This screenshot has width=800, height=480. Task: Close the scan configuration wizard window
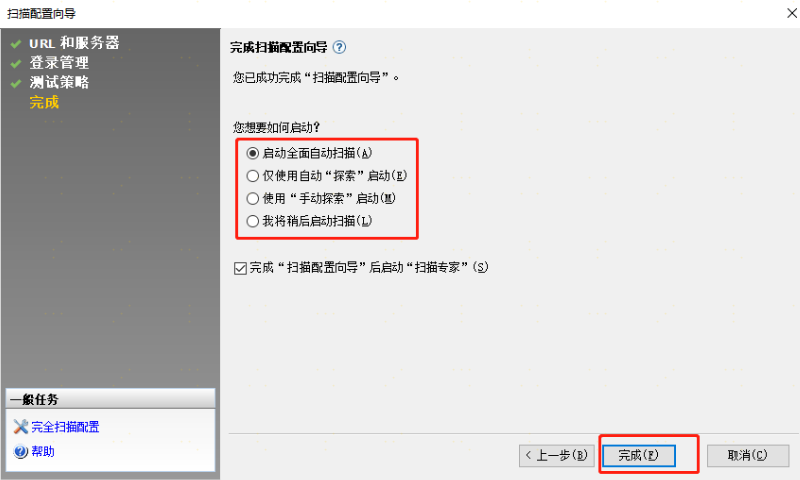[x=792, y=13]
